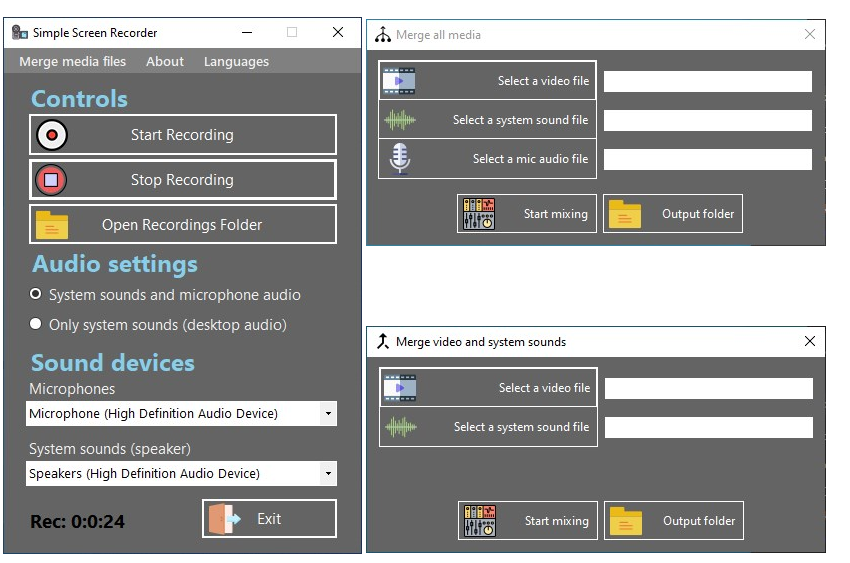The height and width of the screenshot is (563, 850).
Task: Click output folder icon in Merge all media
Action: pos(624,214)
